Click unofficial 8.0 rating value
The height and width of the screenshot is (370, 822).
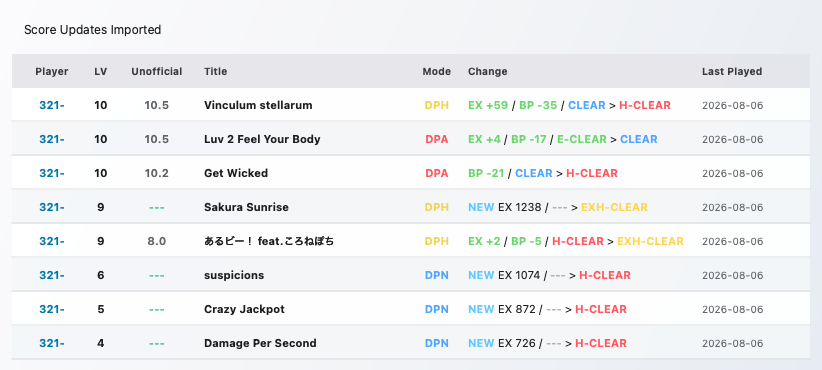(x=157, y=242)
